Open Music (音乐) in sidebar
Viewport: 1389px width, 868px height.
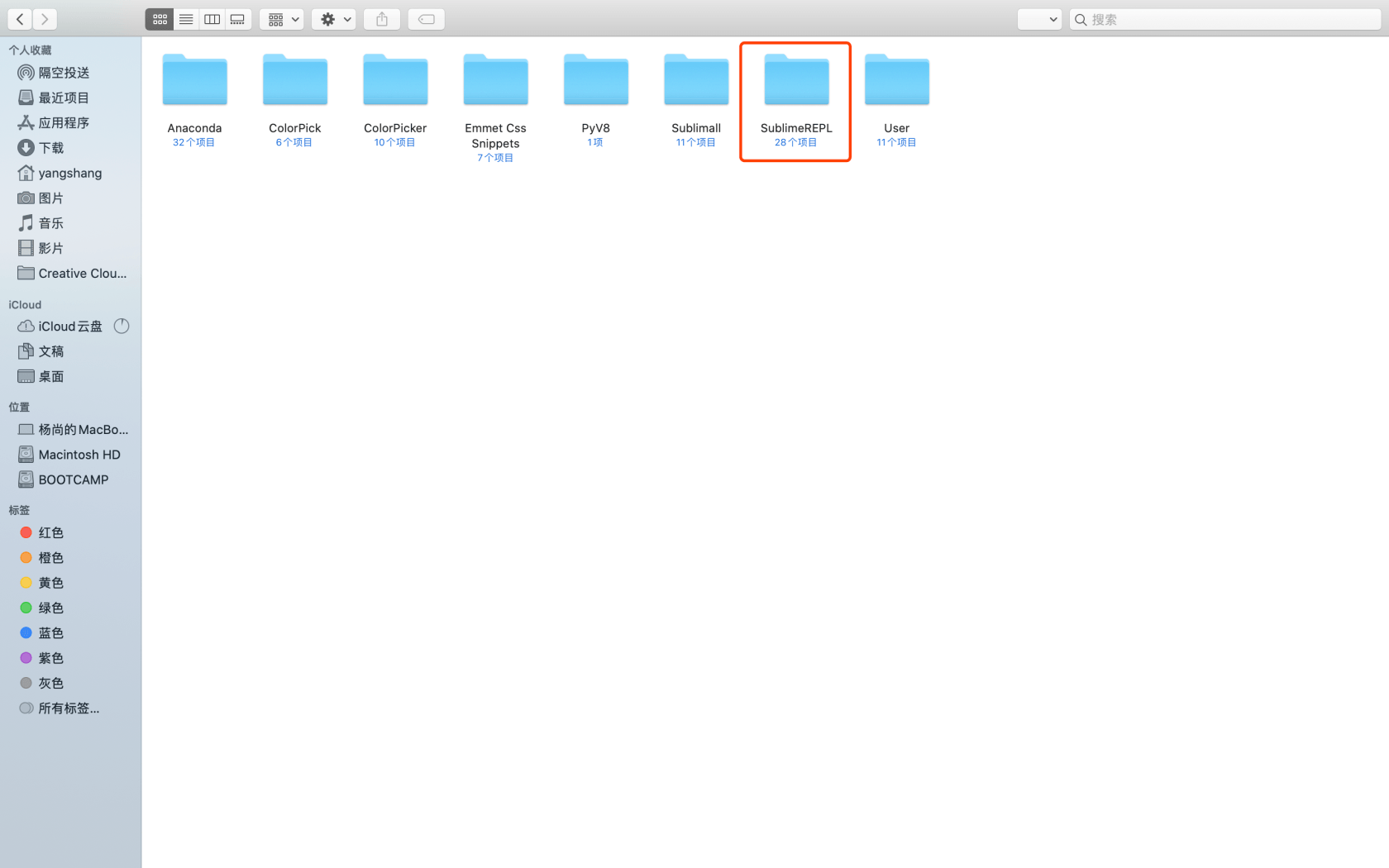click(x=70, y=223)
